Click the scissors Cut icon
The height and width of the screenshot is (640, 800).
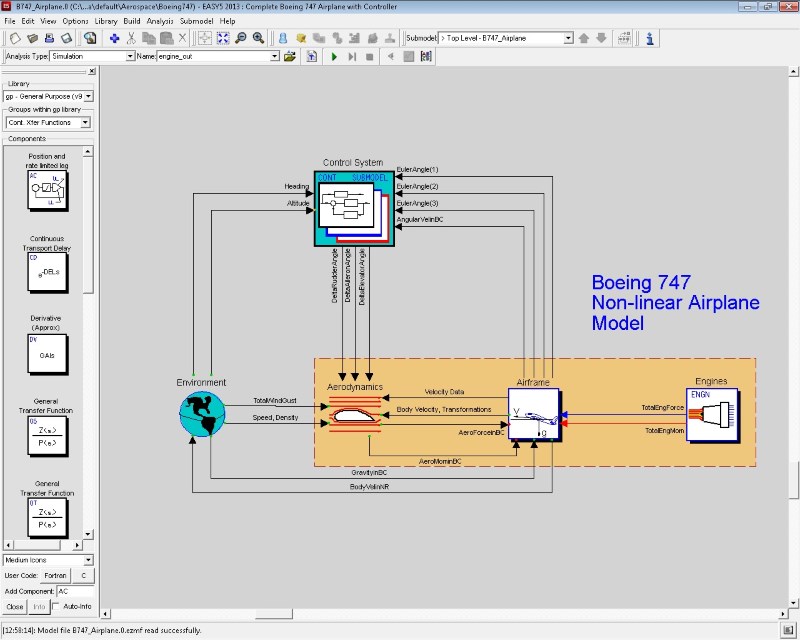pos(131,38)
